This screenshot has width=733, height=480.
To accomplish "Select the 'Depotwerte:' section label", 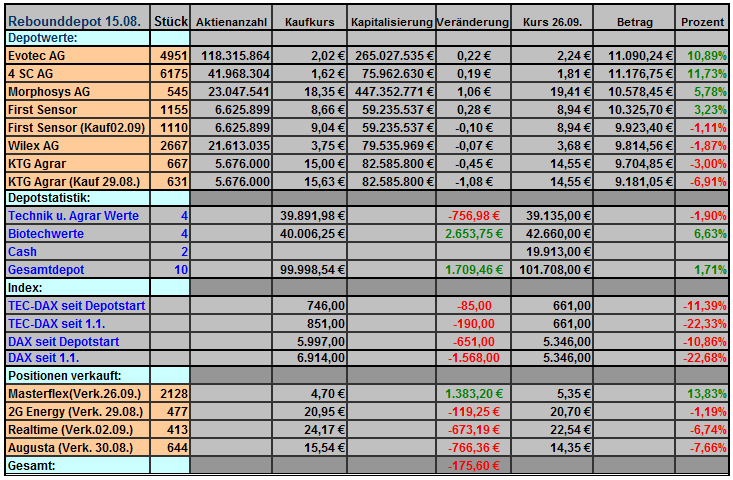I will pyautogui.click(x=43, y=38).
